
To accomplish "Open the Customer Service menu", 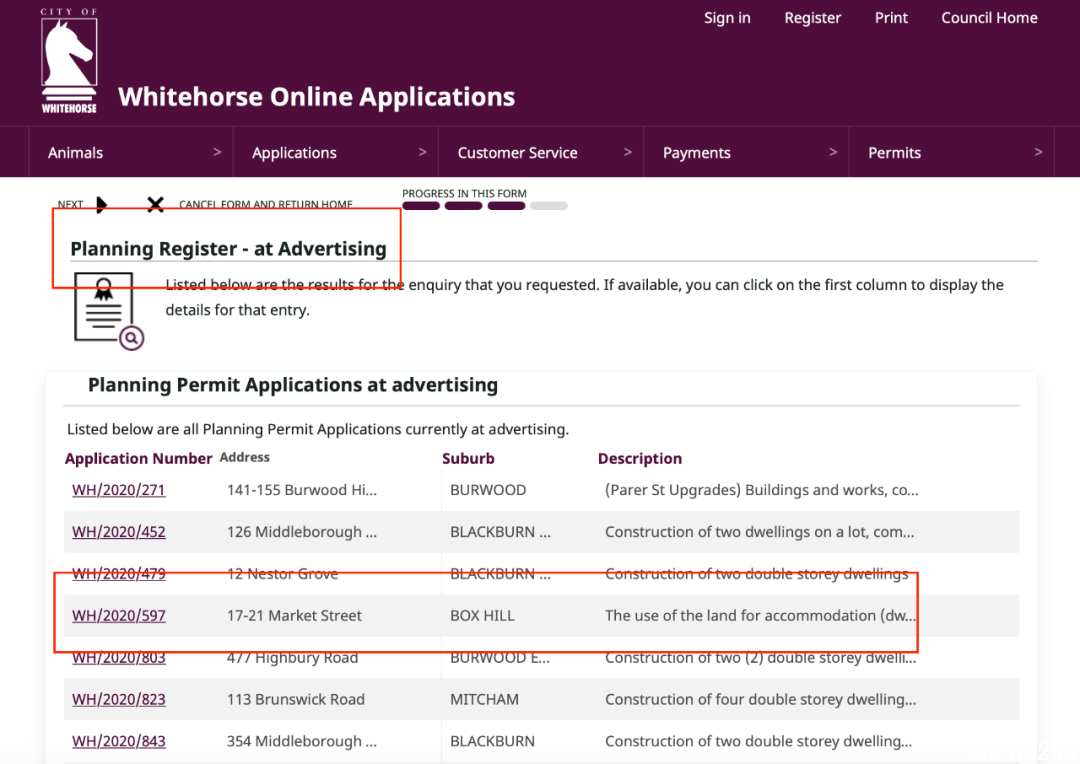I will 517,153.
